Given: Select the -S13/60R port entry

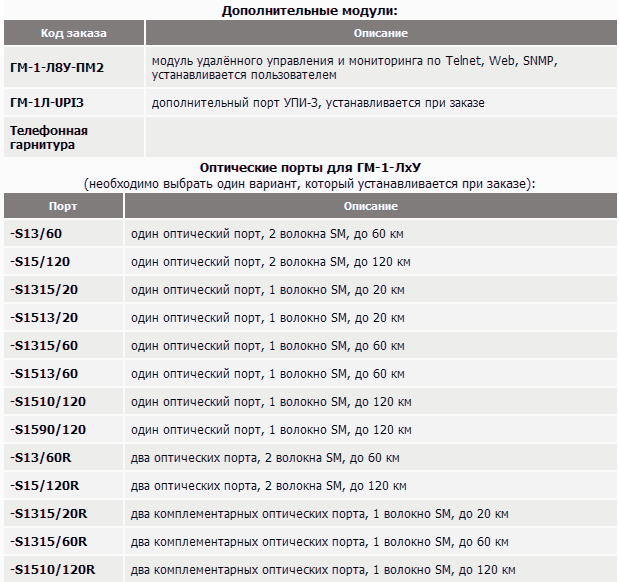Looking at the screenshot, I should click(x=39, y=458).
